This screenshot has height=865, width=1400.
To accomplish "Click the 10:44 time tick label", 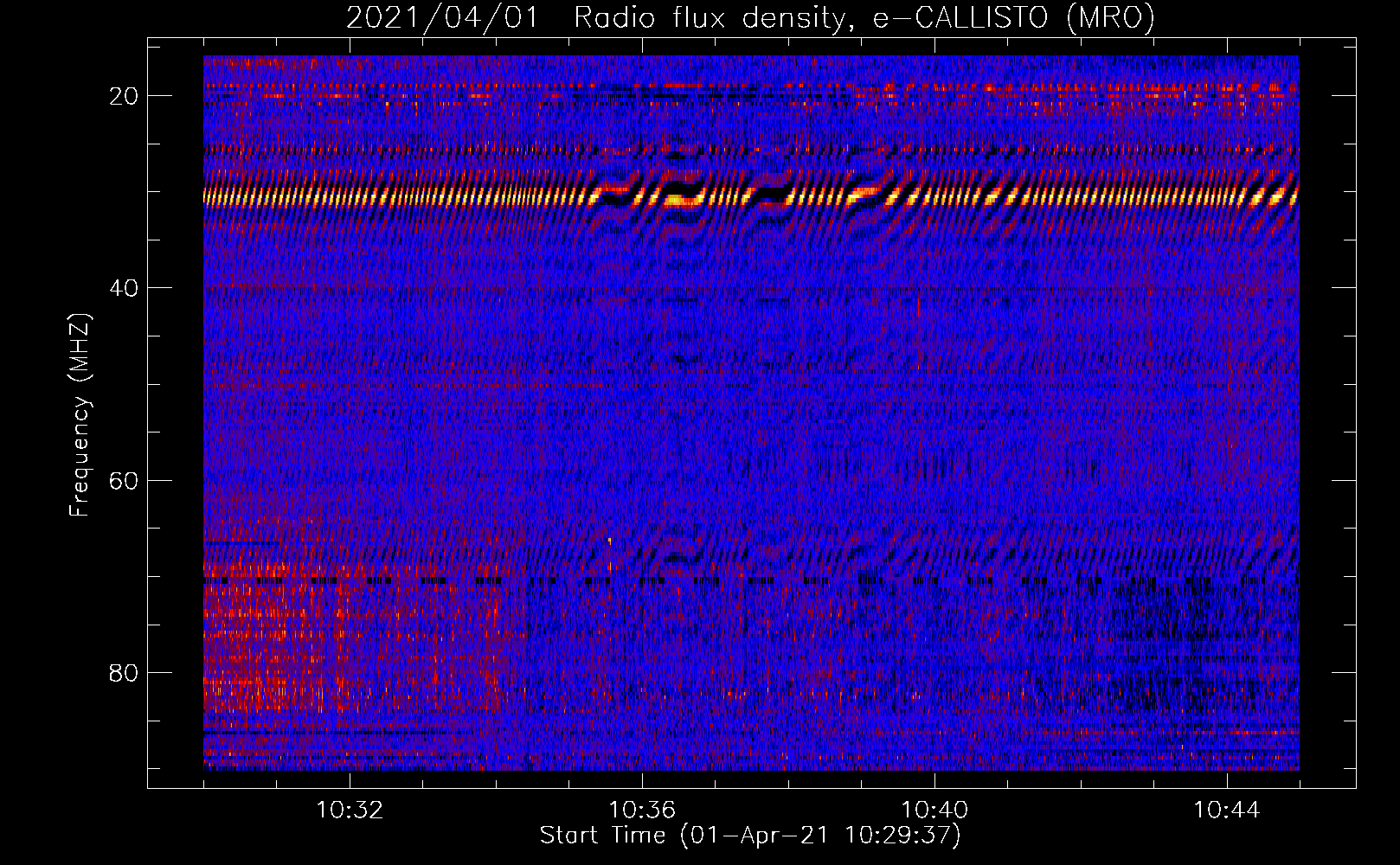I will tap(1227, 811).
